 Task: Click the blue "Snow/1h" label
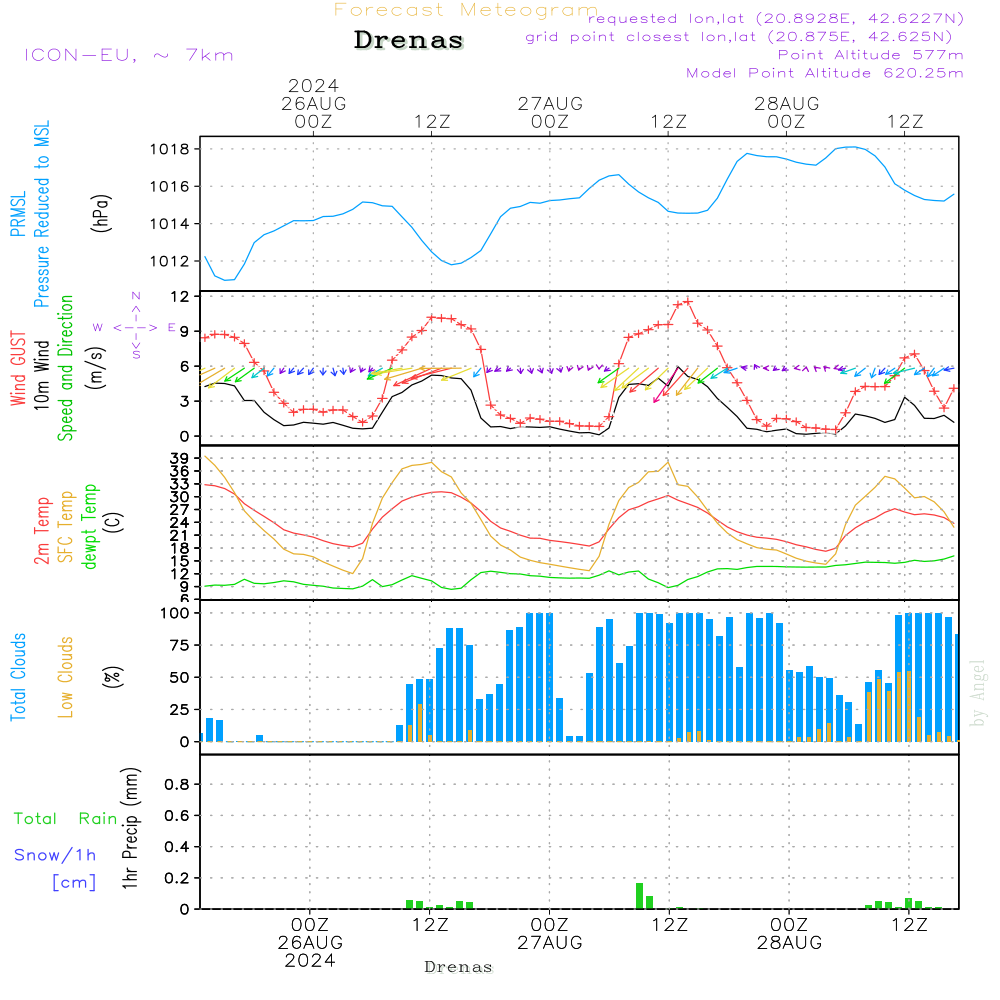click(55, 855)
